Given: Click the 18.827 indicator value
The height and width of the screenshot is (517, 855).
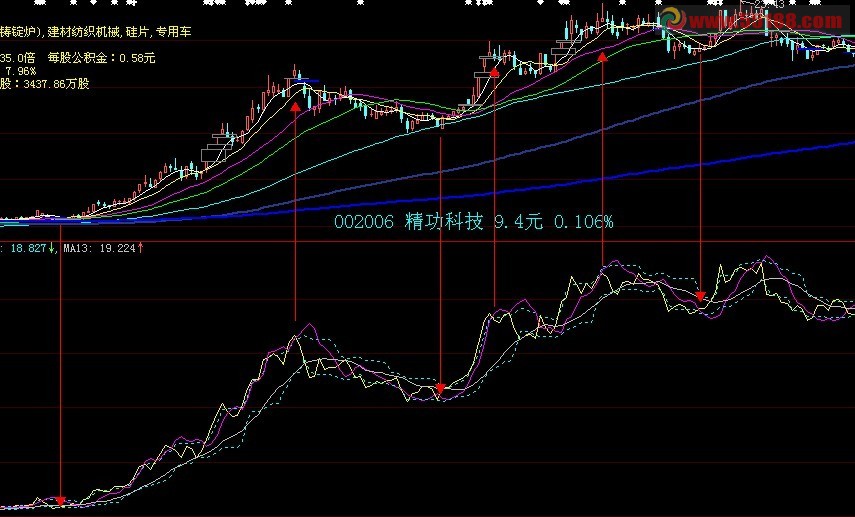Looking at the screenshot, I should pos(28,248).
